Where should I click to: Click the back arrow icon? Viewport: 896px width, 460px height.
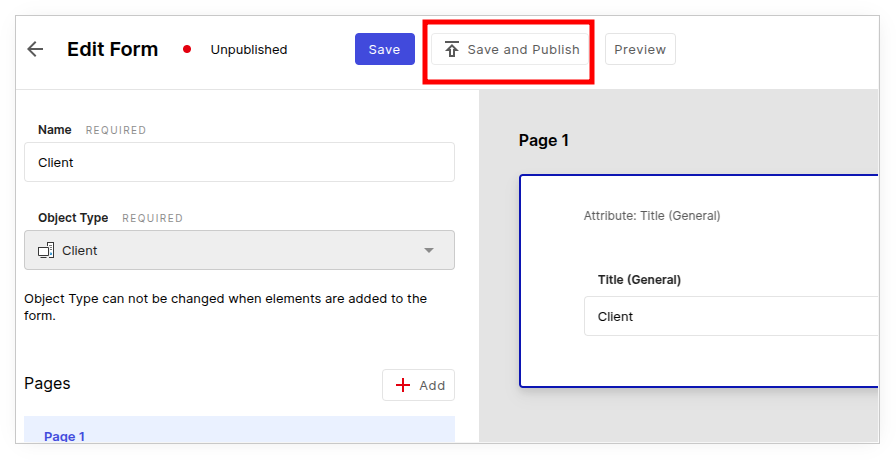(x=35, y=49)
